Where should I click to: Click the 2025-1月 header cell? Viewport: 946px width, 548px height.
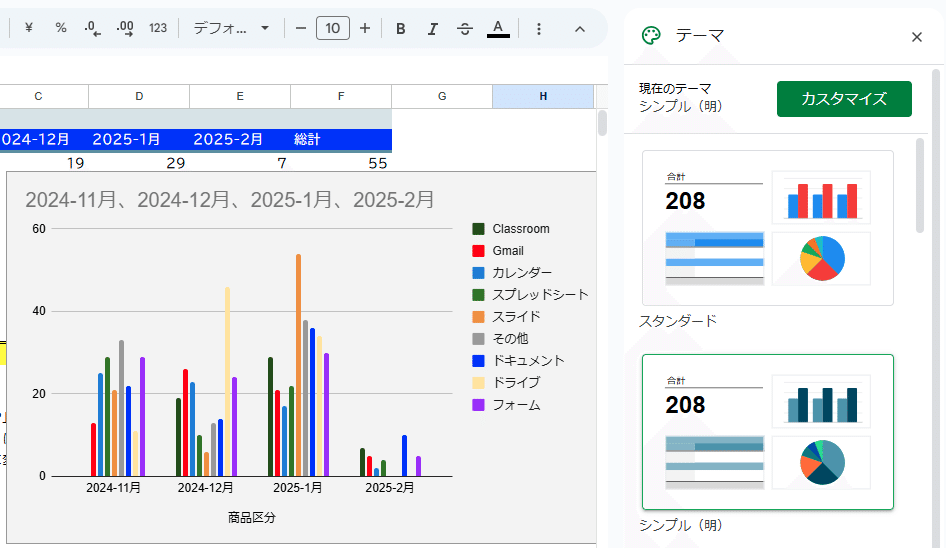coord(139,139)
